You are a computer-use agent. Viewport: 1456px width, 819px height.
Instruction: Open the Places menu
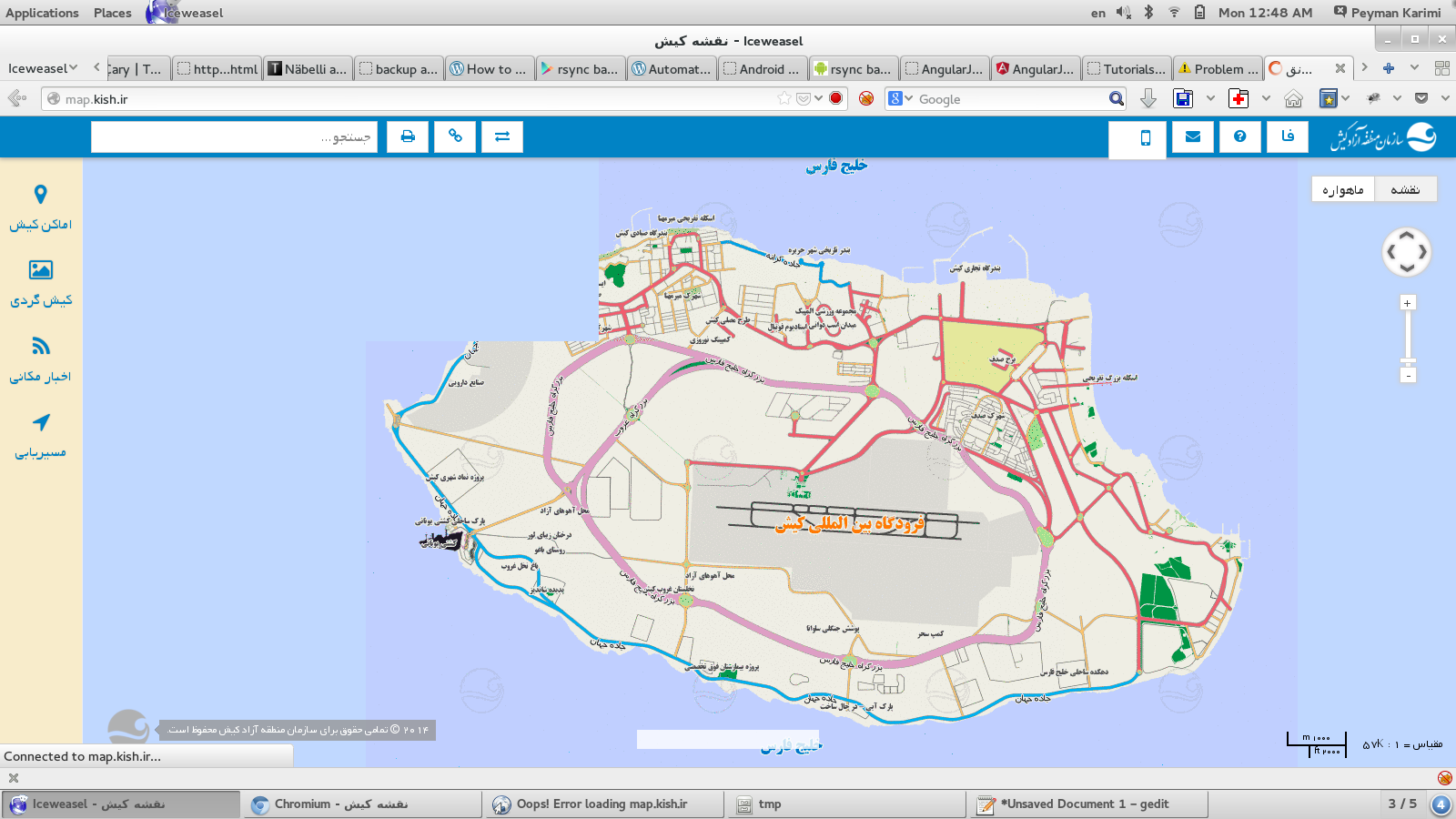pos(112,13)
